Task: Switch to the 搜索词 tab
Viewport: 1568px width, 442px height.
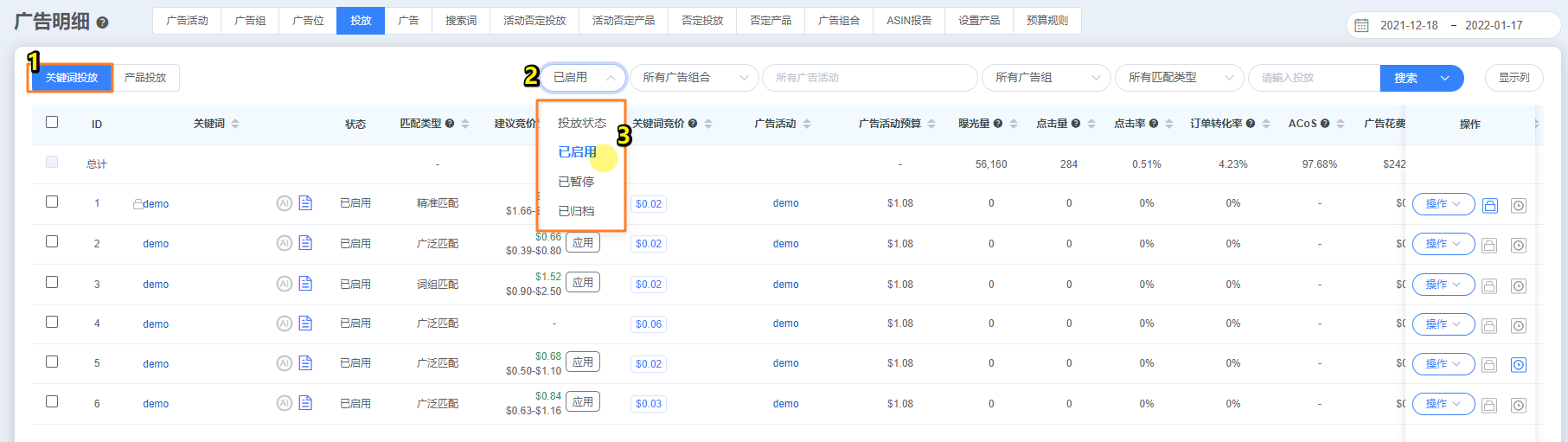Action: coord(460,21)
